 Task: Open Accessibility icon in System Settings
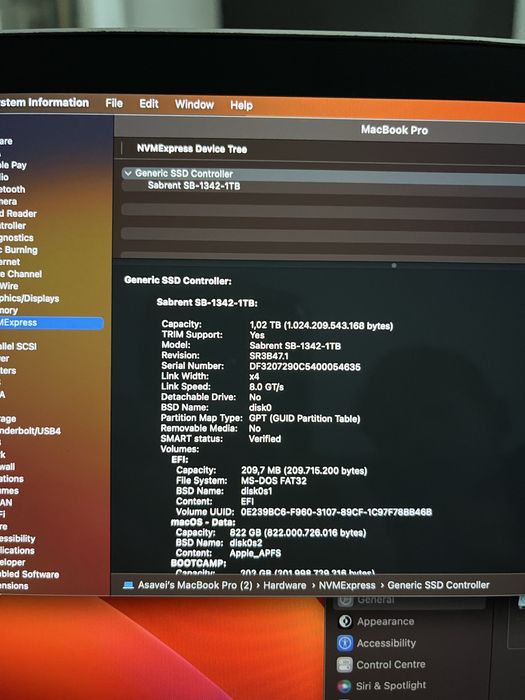click(x=345, y=643)
